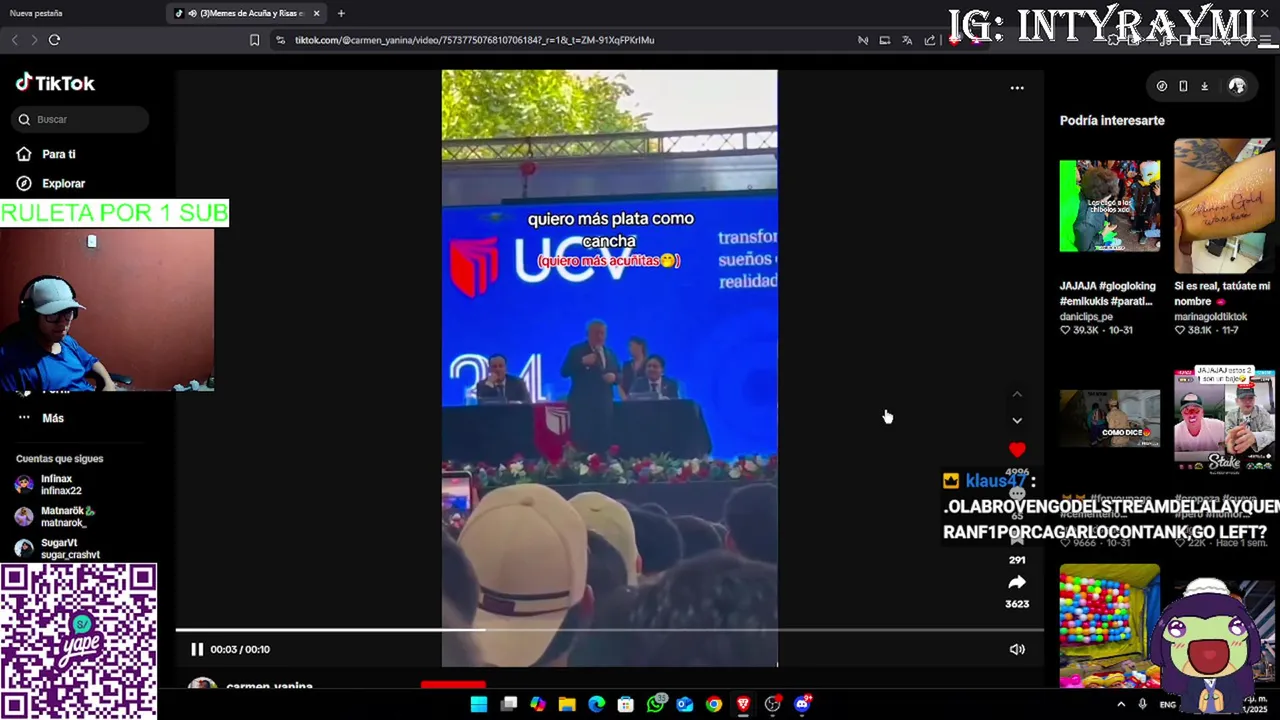Click the TikTok URL address bar
1280x720 pixels.
[x=474, y=40]
